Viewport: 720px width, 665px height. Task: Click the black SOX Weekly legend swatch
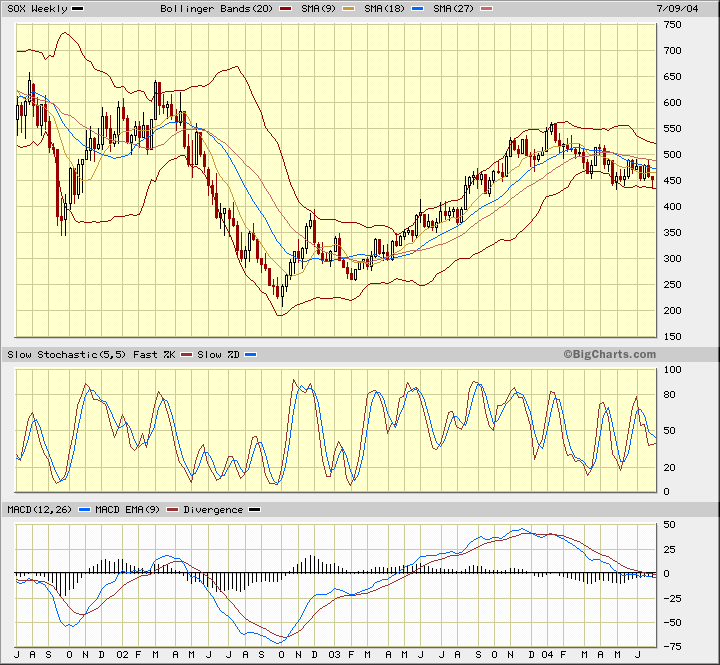[x=78, y=9]
